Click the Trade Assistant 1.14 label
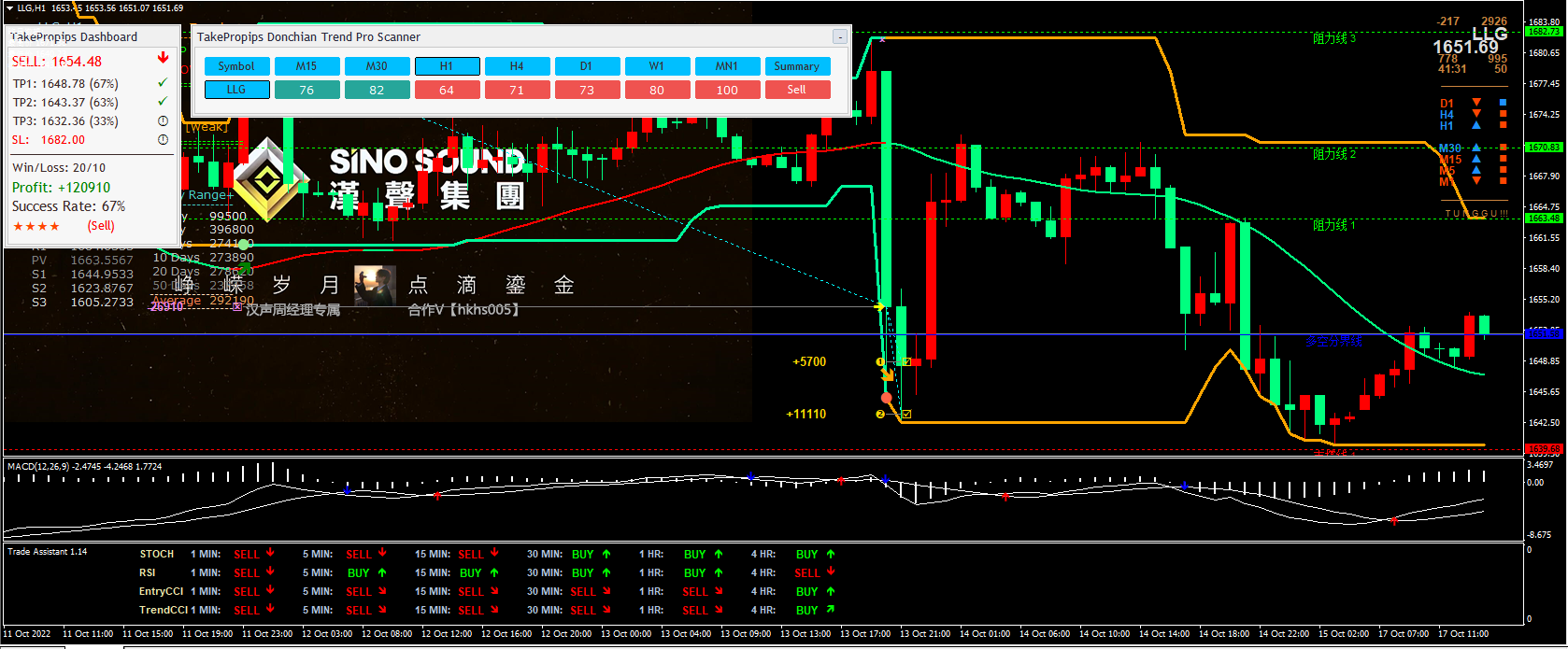 click(x=47, y=551)
